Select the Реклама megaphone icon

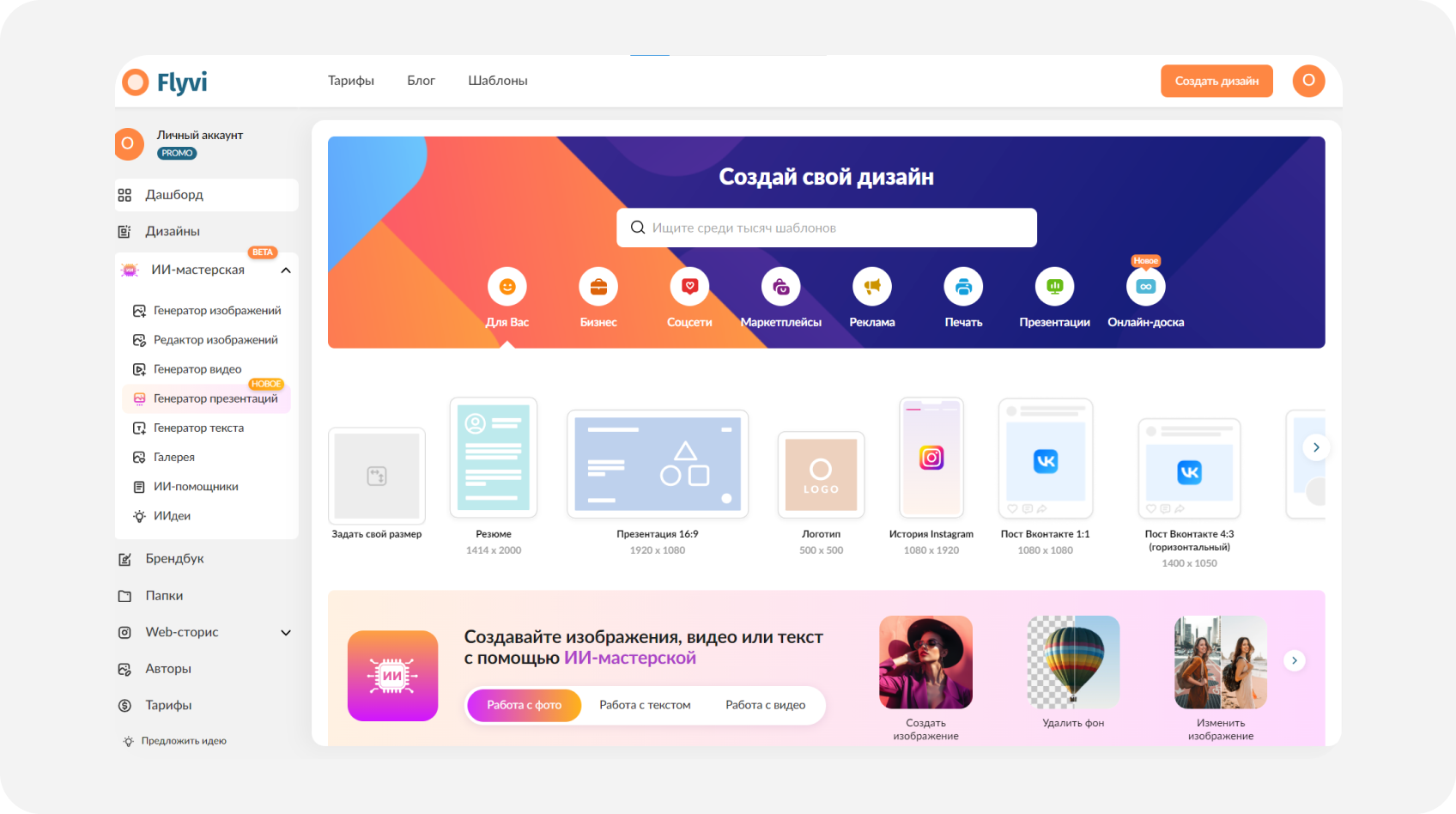tap(872, 287)
